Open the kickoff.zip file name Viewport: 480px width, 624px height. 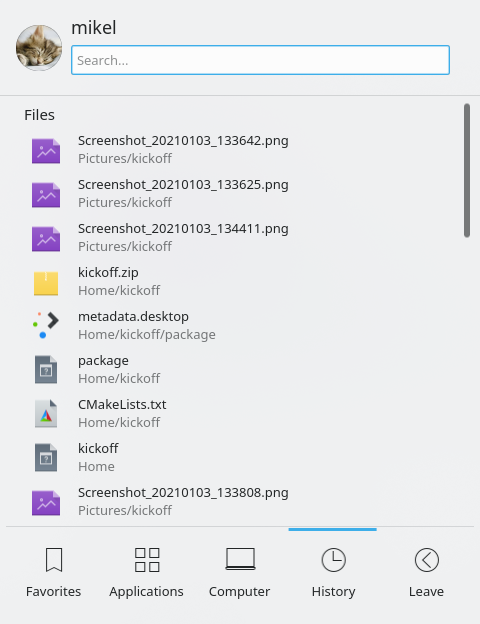click(108, 273)
